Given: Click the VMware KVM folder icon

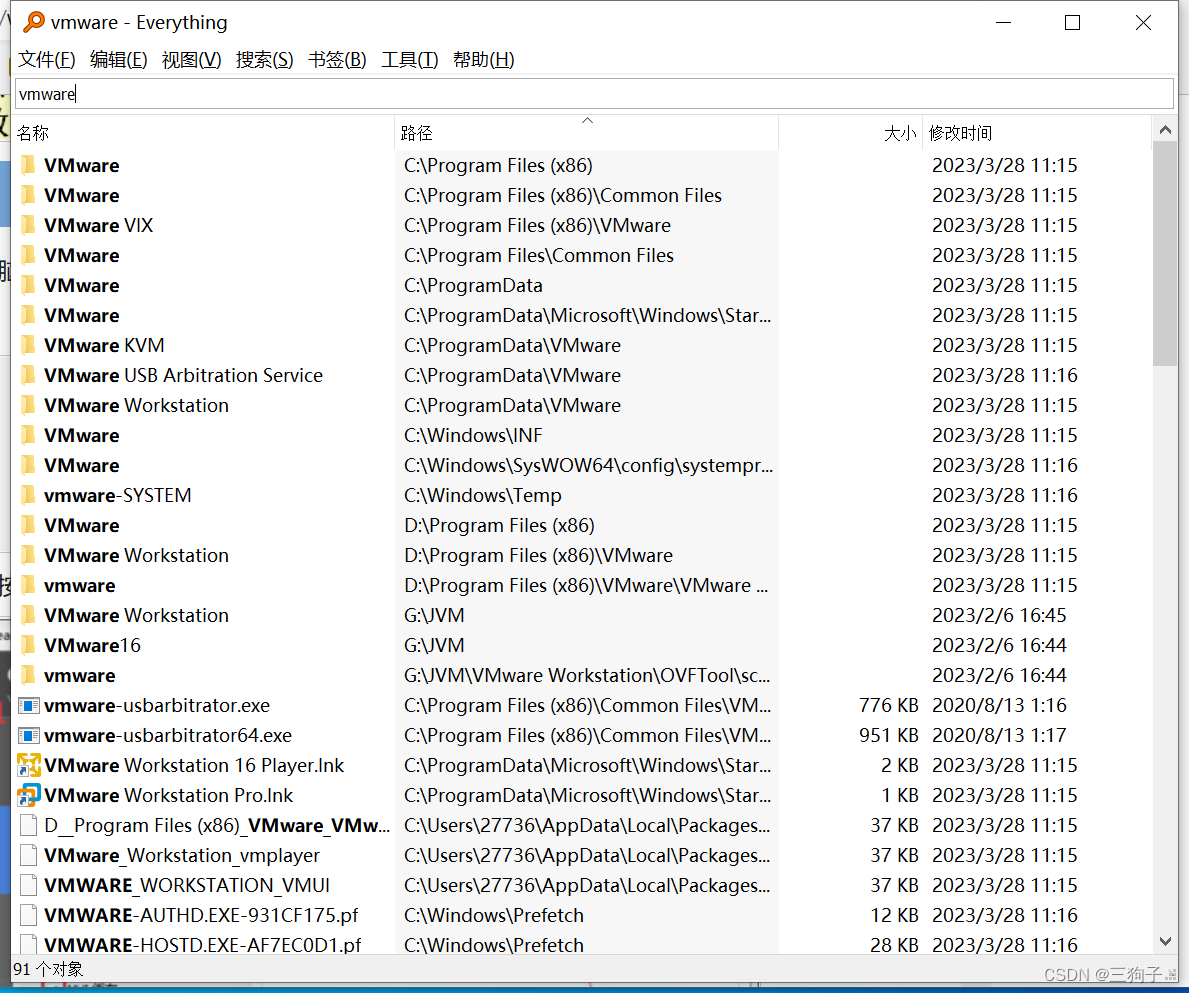Looking at the screenshot, I should pyautogui.click(x=29, y=345).
